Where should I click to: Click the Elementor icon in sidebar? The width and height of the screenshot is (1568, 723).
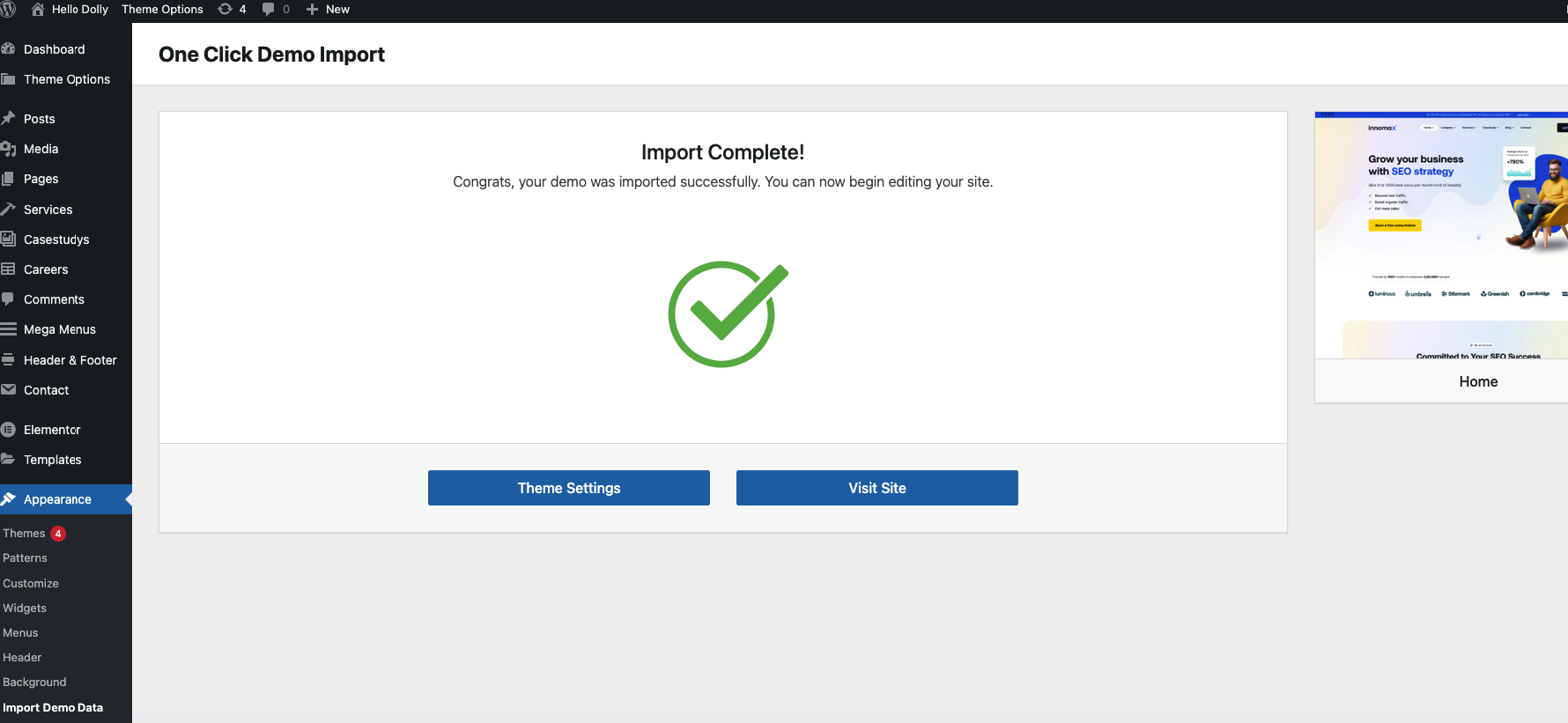coord(9,430)
